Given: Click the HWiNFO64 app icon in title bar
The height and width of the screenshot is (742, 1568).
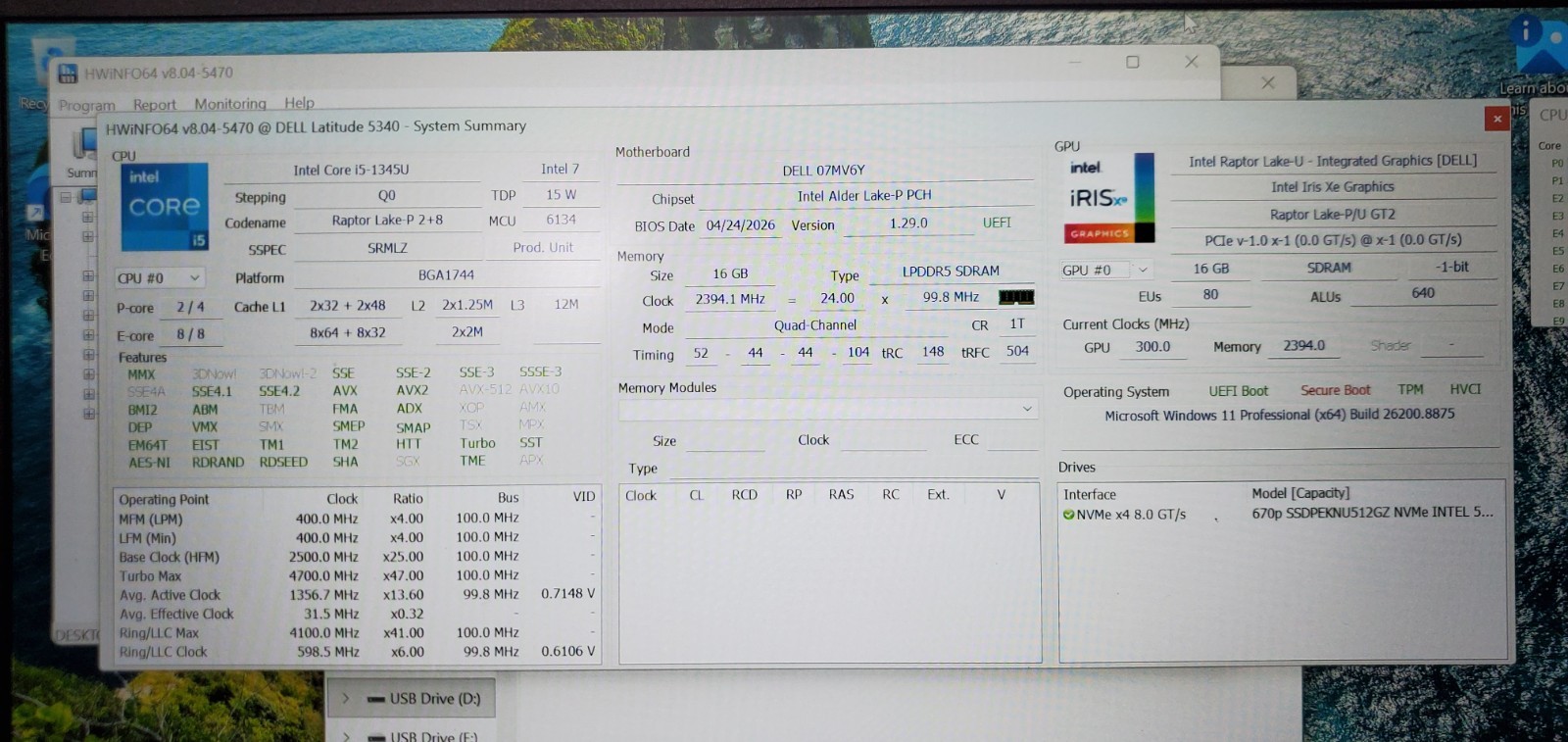Looking at the screenshot, I should (x=68, y=74).
